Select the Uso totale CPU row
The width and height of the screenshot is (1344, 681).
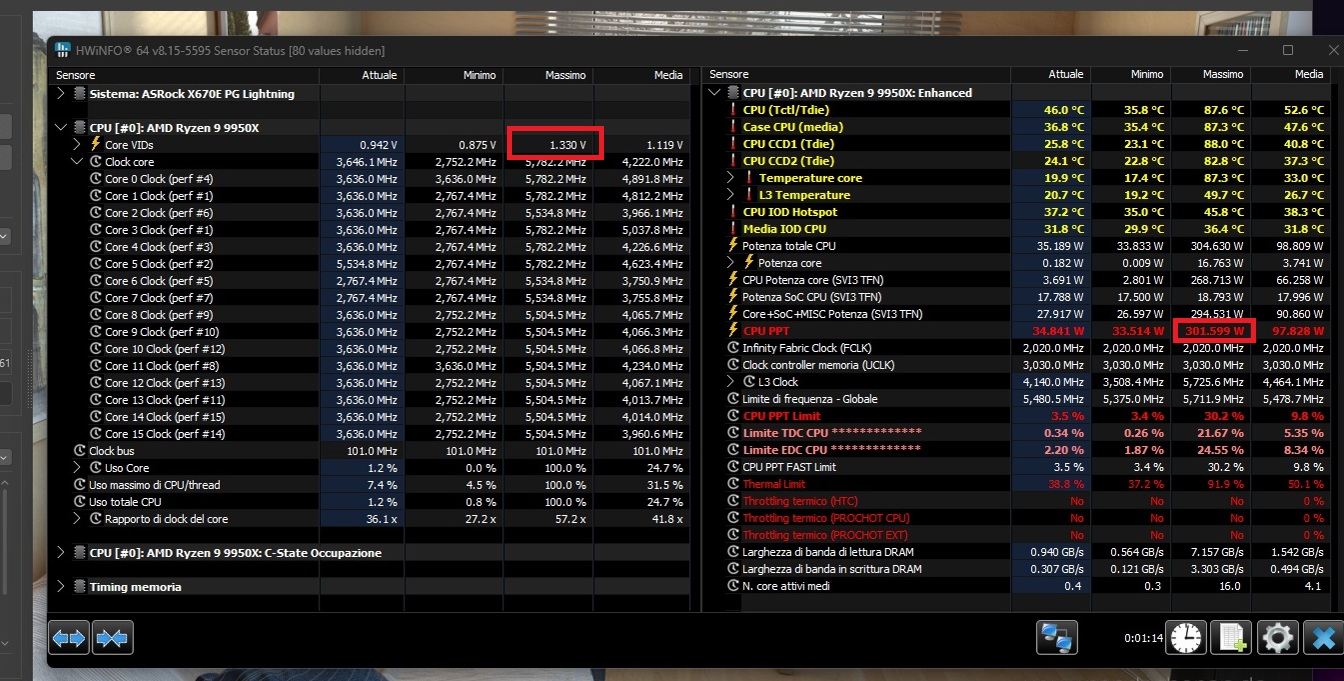pos(369,502)
